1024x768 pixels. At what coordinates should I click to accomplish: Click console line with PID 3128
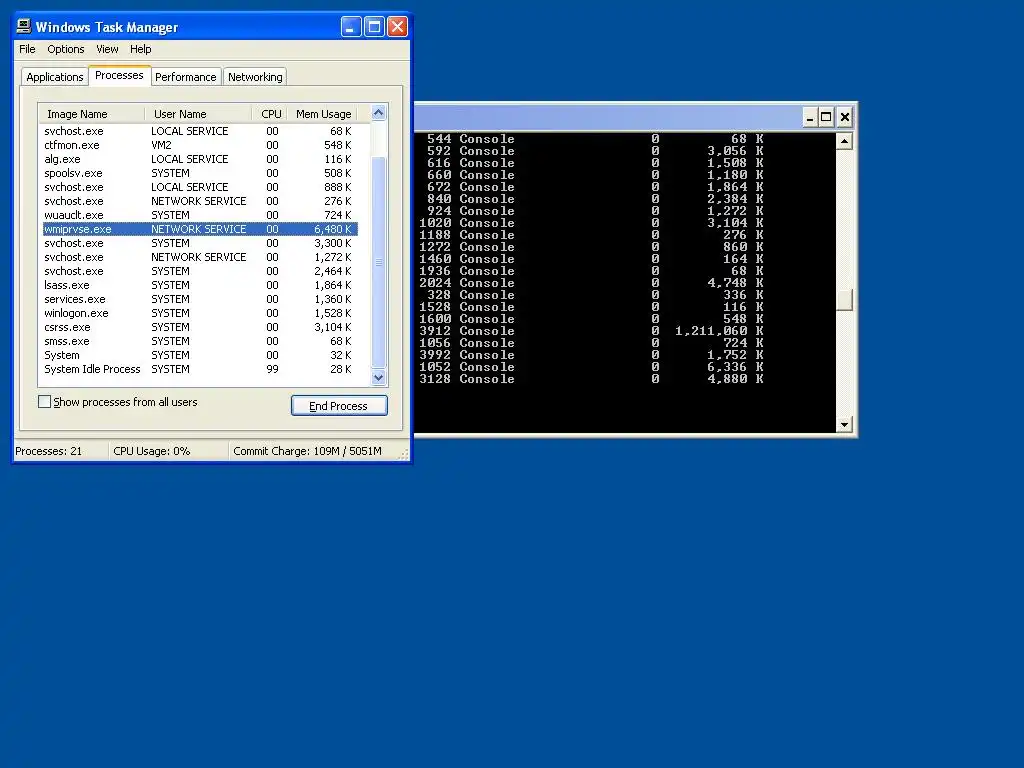coord(592,379)
